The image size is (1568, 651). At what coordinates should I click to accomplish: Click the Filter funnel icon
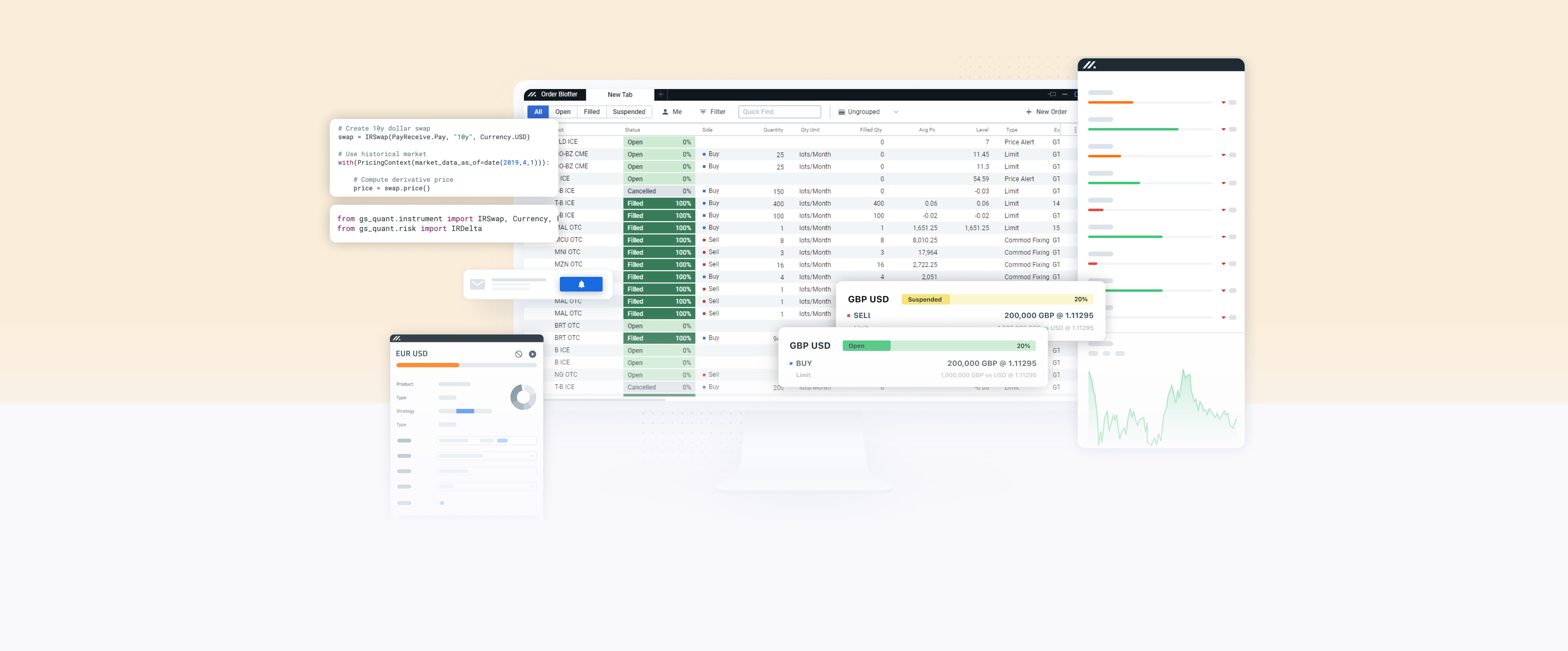pyautogui.click(x=703, y=112)
